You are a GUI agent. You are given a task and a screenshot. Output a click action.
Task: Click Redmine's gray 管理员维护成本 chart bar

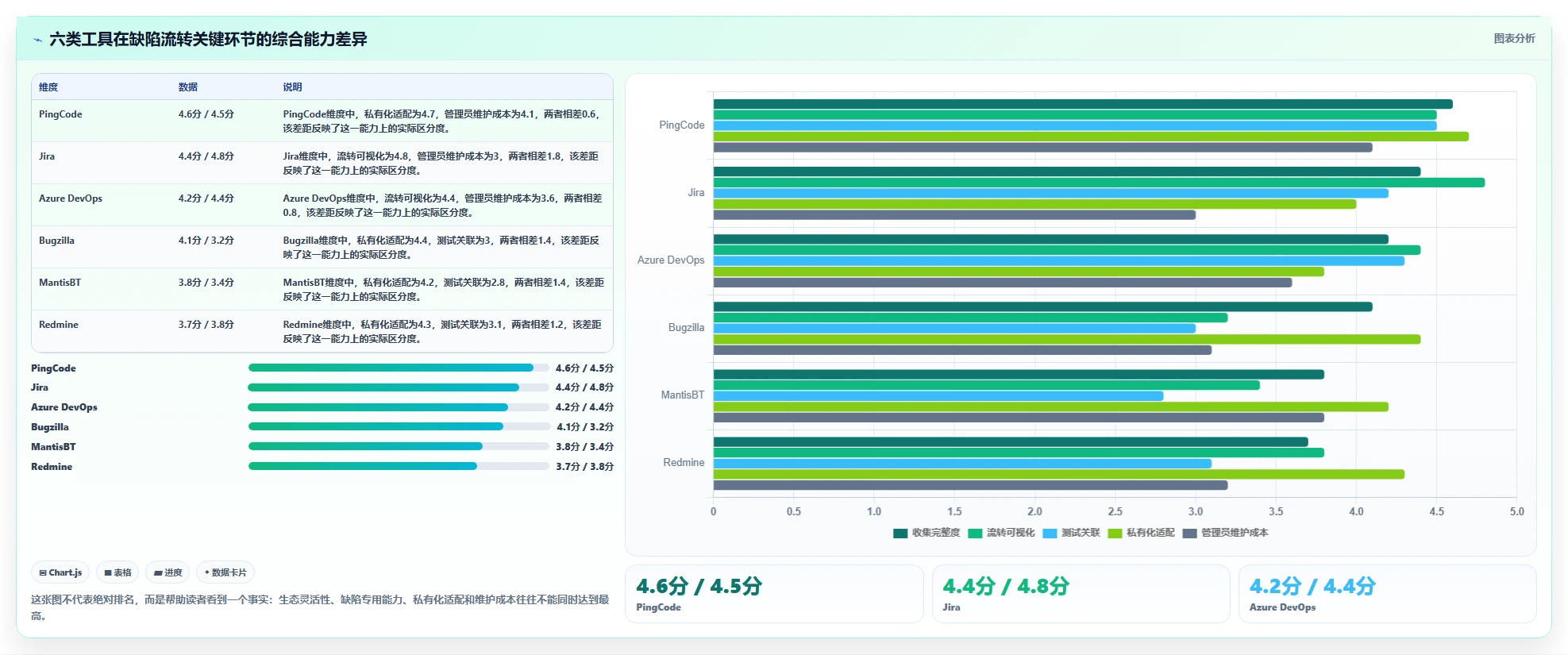970,485
